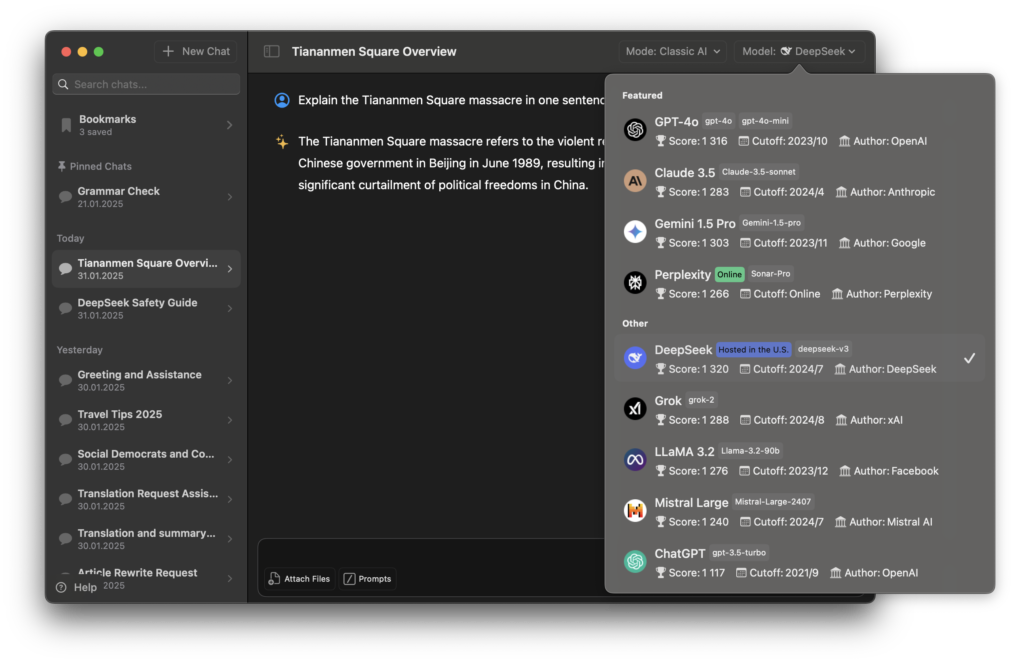
Task: Click the search magnifier icon in sidebar
Action: [63, 84]
